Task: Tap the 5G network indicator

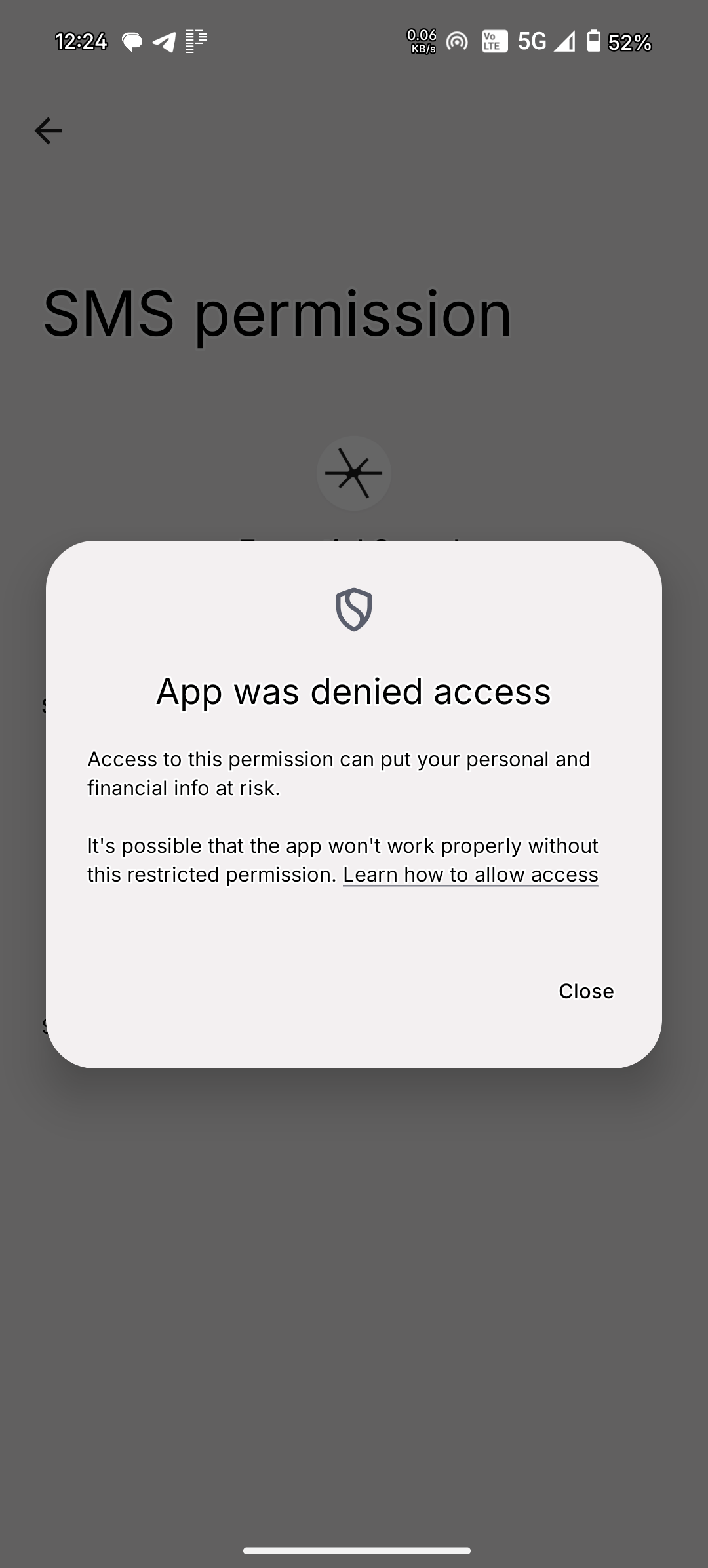Action: tap(532, 42)
